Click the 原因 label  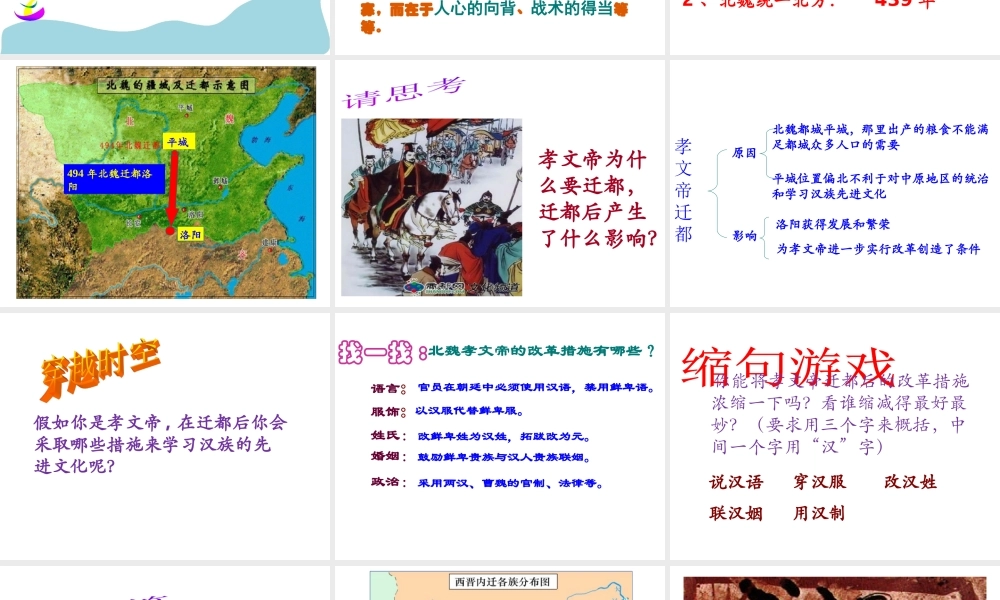[744, 152]
